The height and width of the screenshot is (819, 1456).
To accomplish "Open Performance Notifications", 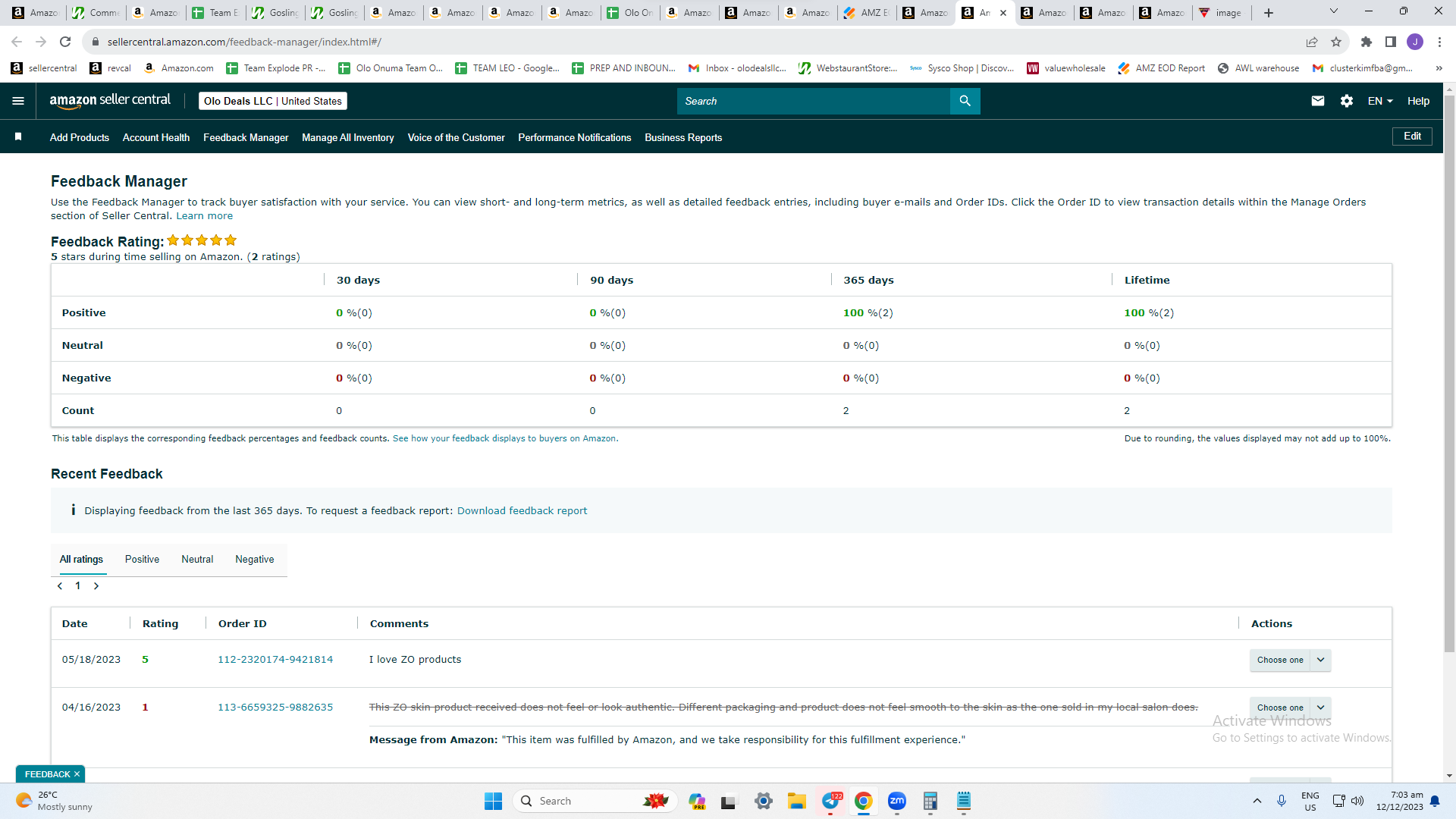I will click(x=575, y=137).
